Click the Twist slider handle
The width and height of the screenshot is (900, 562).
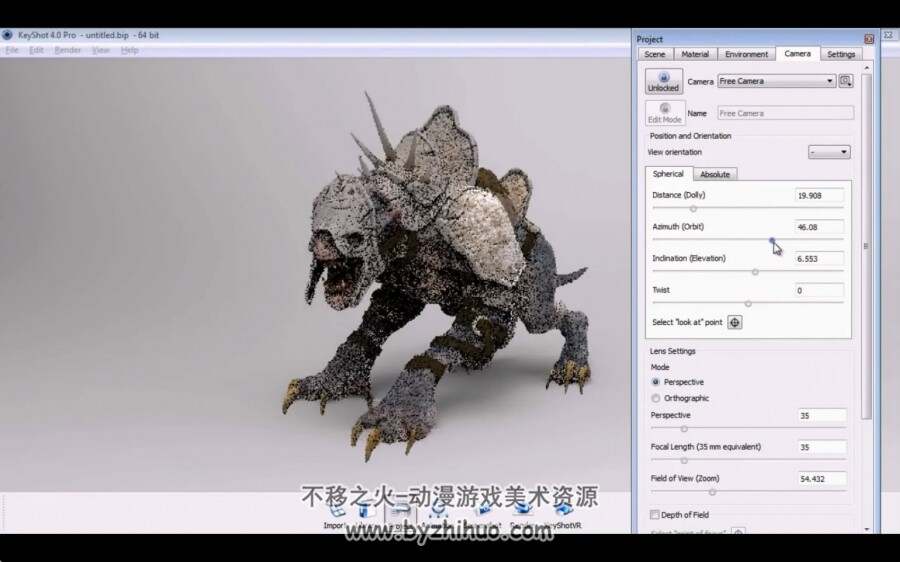[x=748, y=303]
